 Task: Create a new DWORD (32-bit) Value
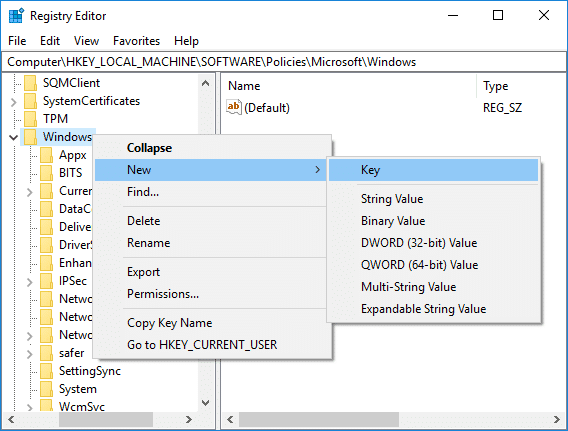[x=434, y=243]
